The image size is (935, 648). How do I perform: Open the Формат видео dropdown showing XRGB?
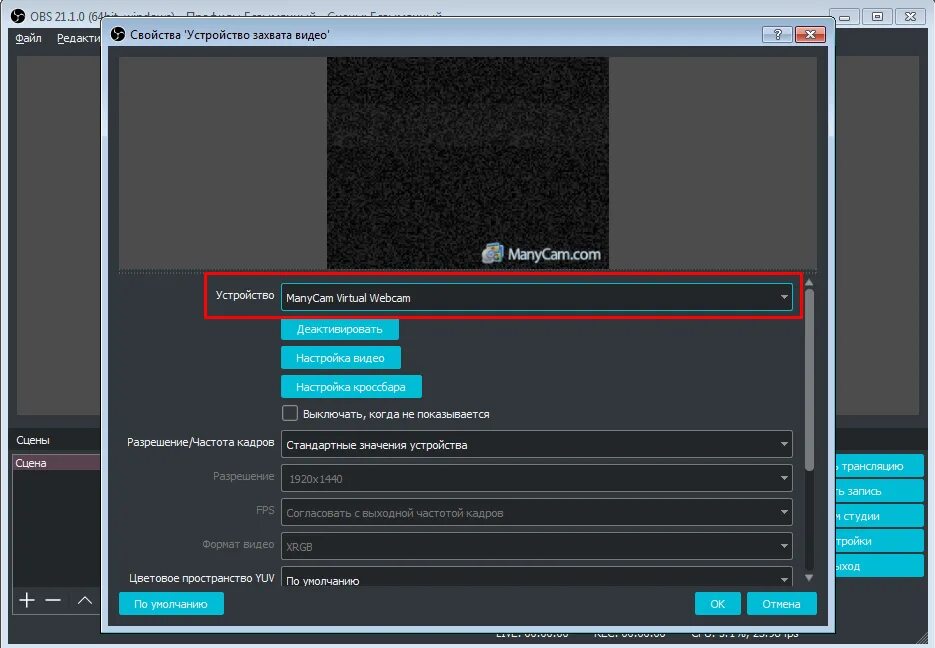(537, 546)
